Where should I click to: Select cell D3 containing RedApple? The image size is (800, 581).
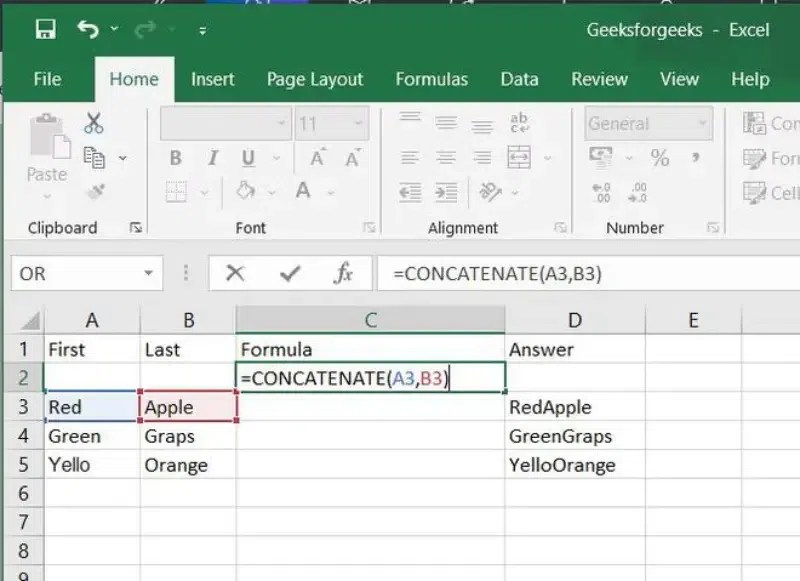click(x=575, y=407)
